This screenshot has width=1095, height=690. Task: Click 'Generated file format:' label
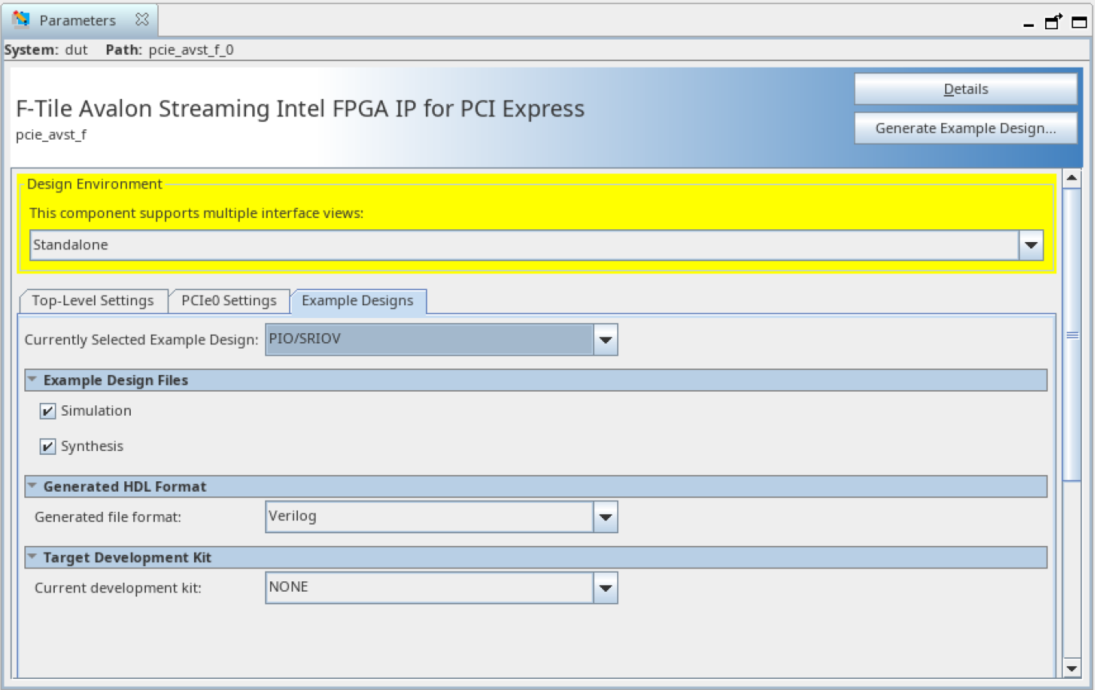(x=108, y=517)
